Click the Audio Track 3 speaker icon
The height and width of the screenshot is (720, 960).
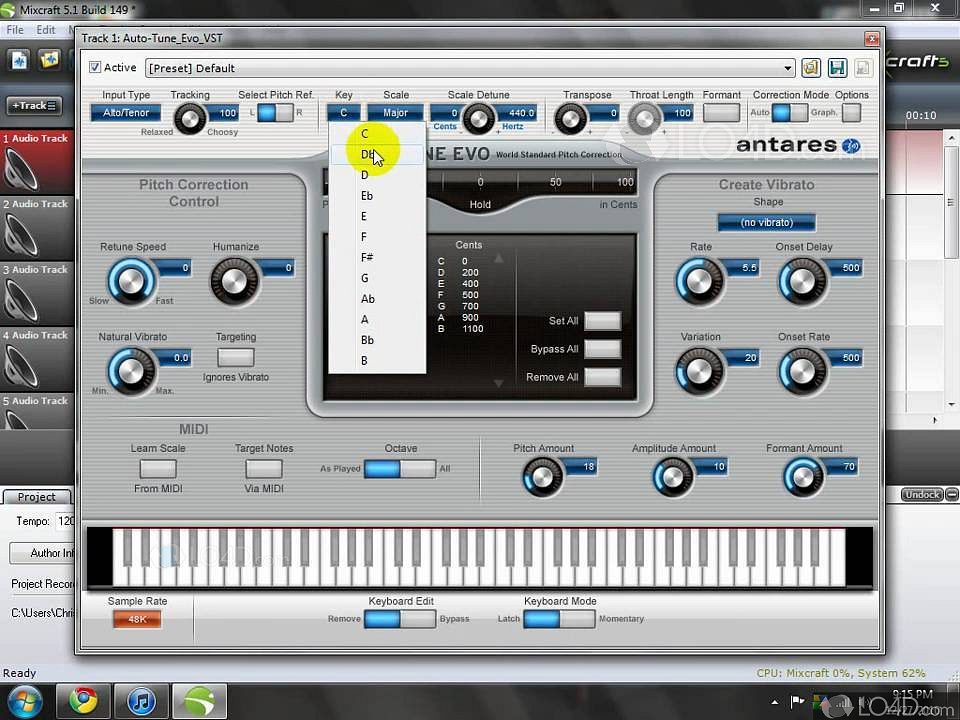(23, 299)
